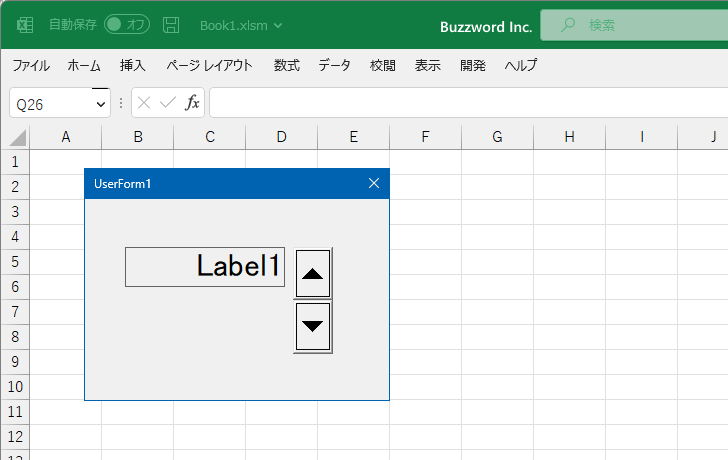Screen dimensions: 728x460
Task: Click the formula bar options dots handle
Action: tap(121, 103)
